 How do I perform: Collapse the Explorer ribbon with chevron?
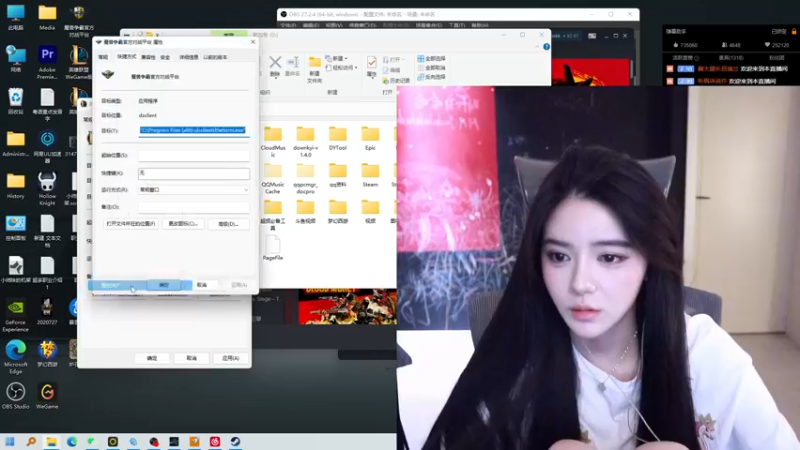click(537, 46)
